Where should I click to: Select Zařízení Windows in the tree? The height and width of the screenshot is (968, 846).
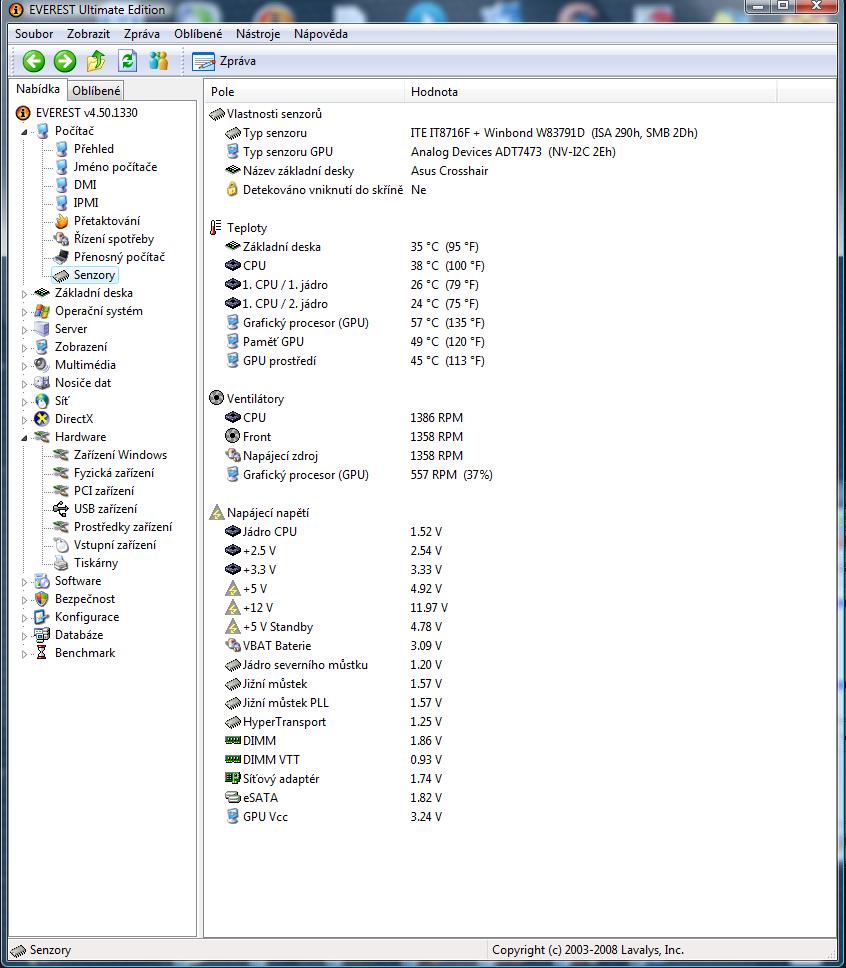coord(120,455)
